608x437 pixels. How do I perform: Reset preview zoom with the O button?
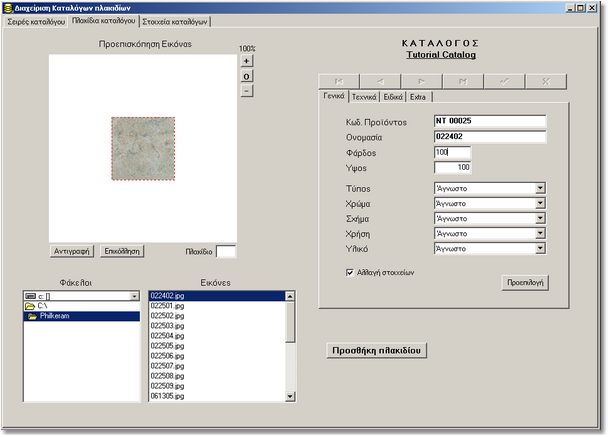247,76
